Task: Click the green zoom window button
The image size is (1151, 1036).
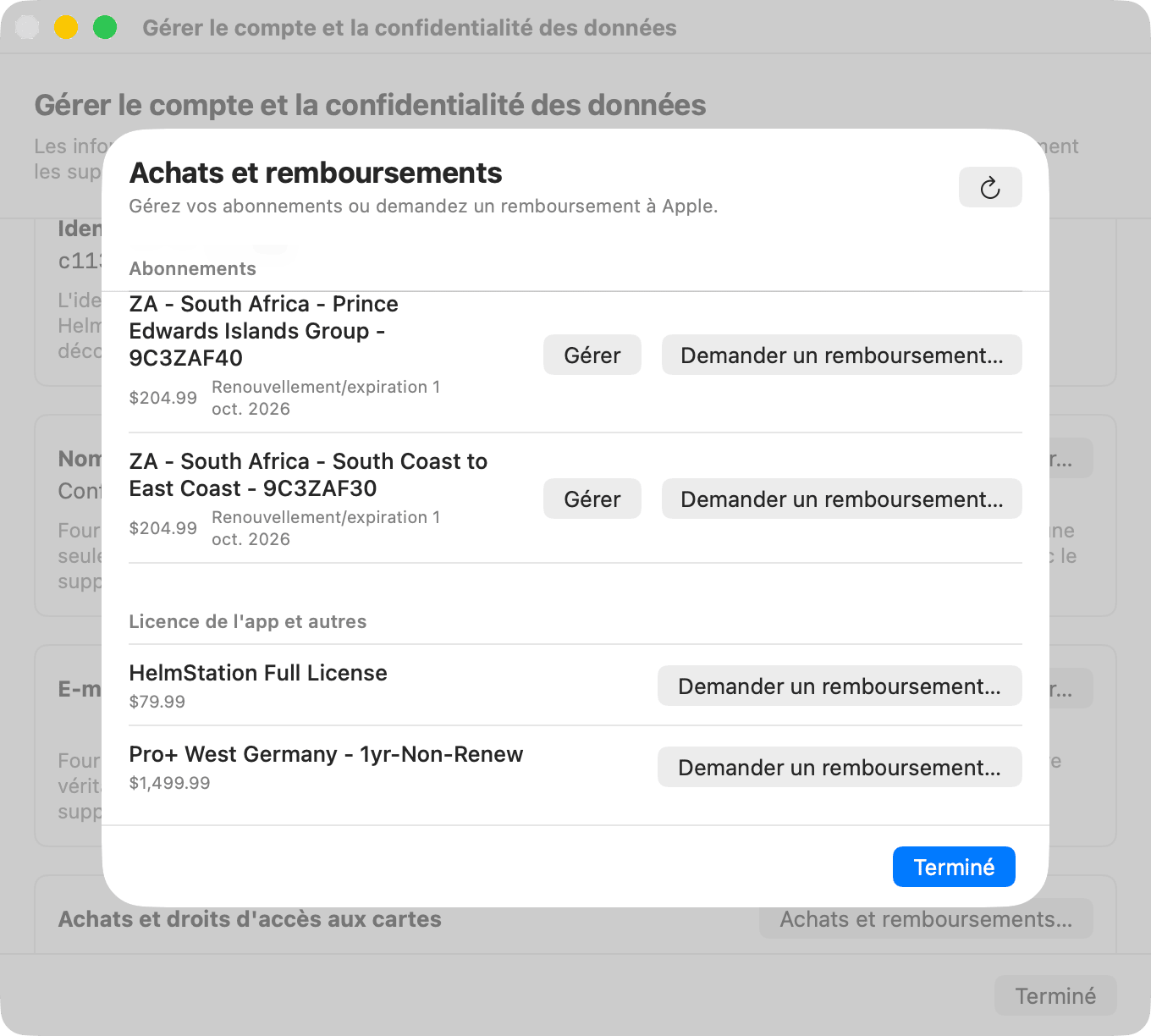Action: pyautogui.click(x=105, y=28)
